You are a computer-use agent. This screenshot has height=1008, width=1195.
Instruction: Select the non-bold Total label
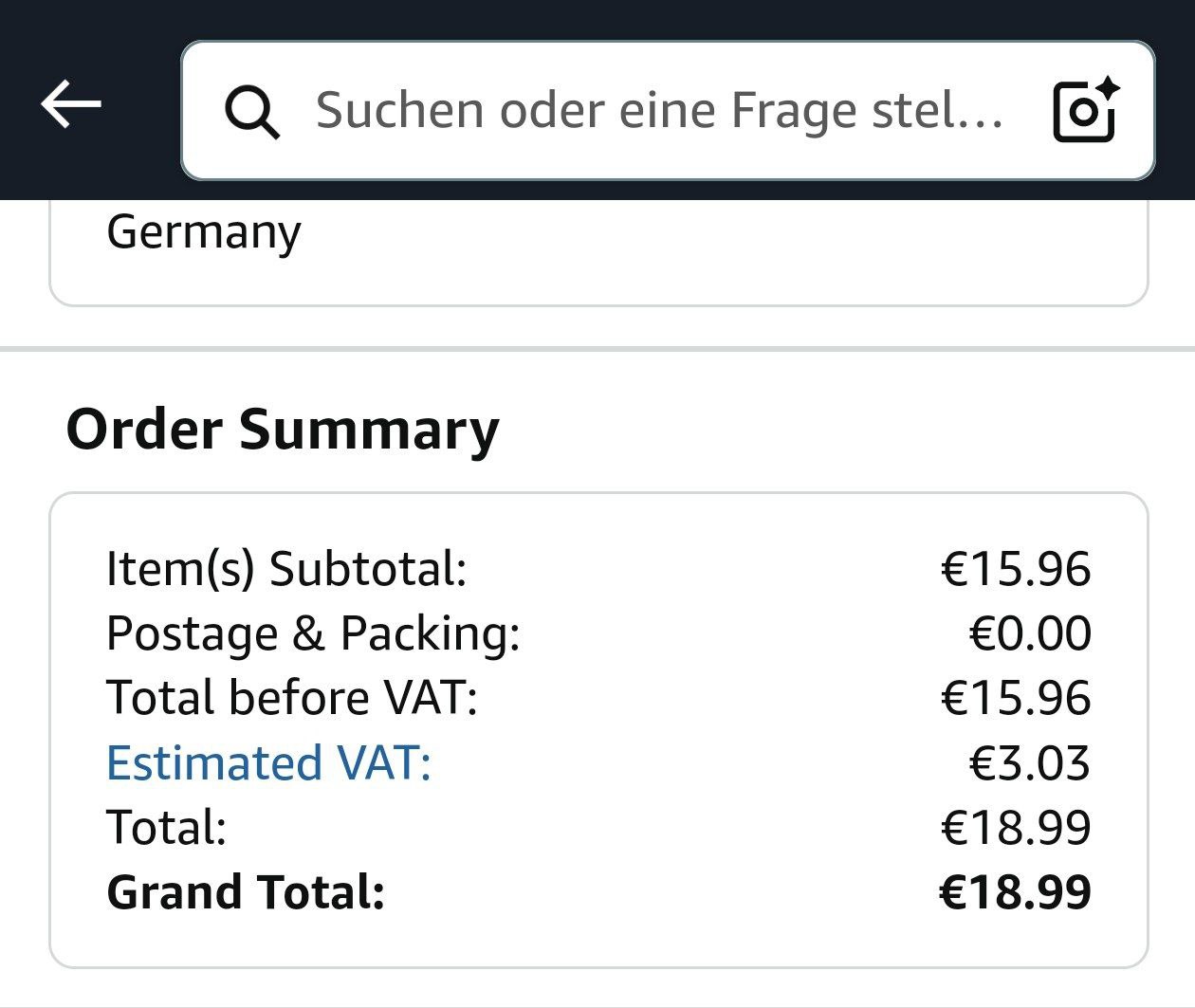point(167,827)
